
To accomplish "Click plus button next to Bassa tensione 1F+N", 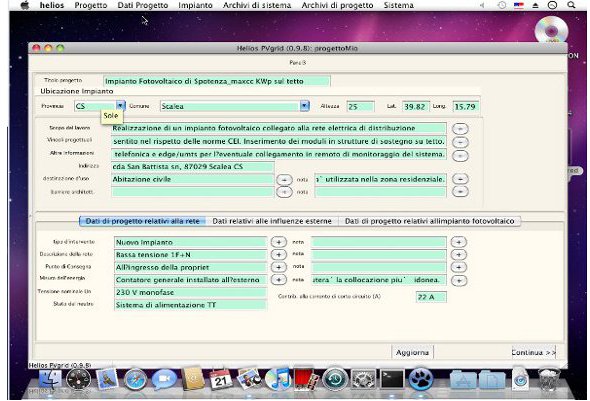I will (278, 255).
